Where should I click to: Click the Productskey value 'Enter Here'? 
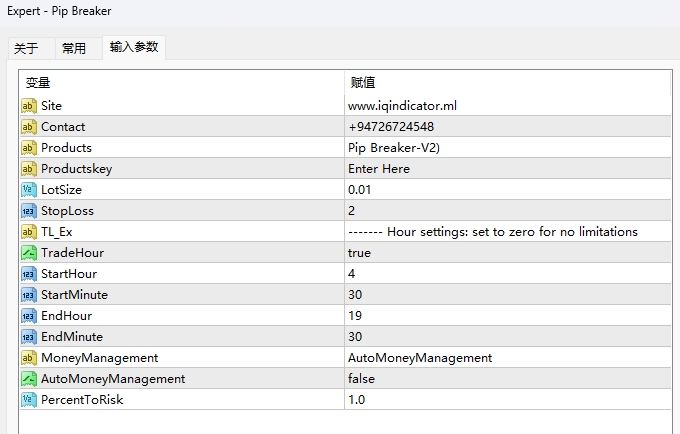click(x=378, y=169)
